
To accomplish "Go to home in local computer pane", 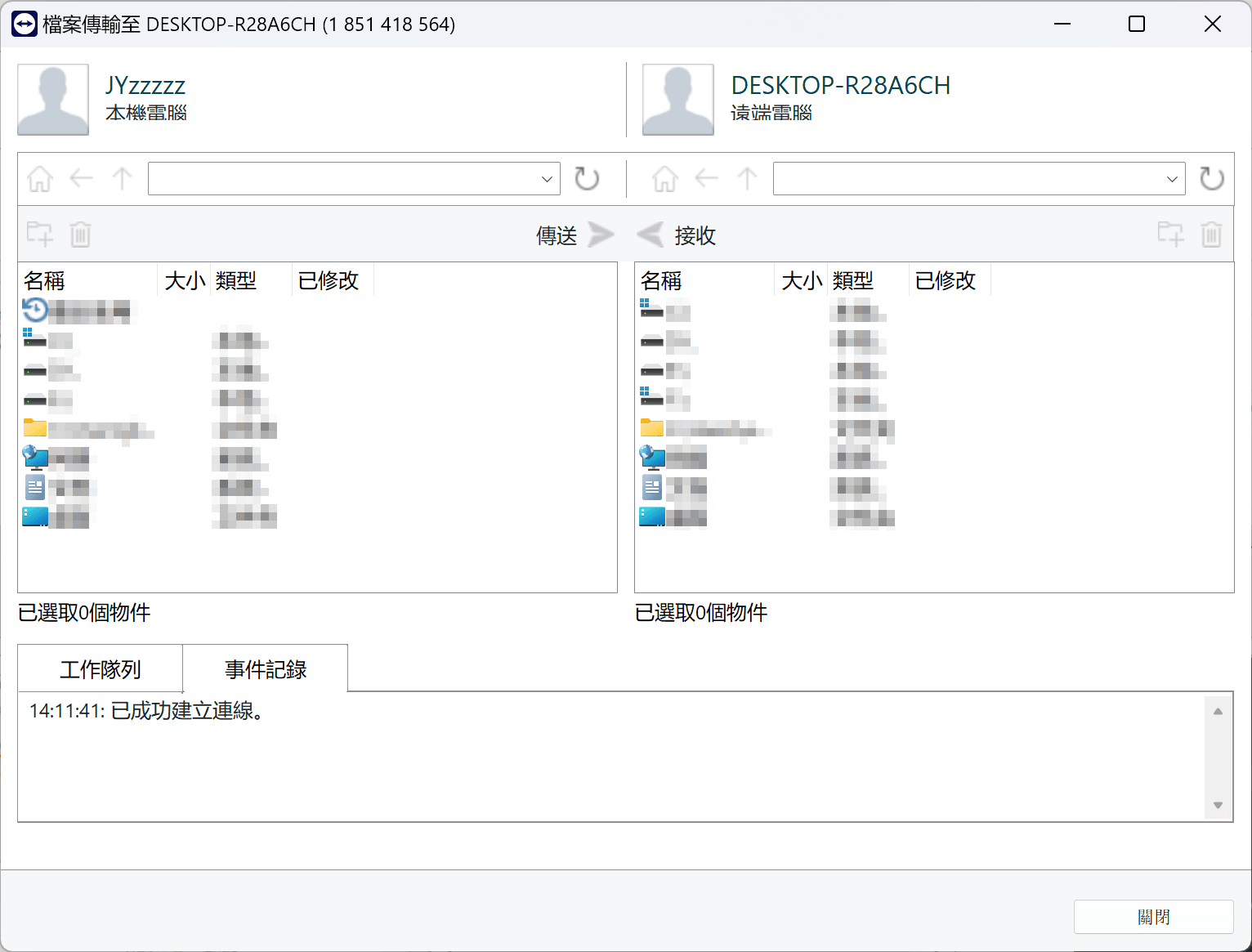I will (40, 178).
